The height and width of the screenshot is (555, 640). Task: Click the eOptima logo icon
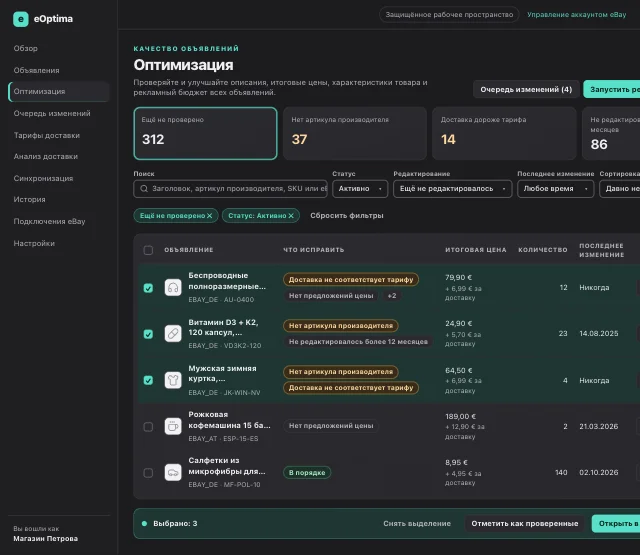(21, 19)
